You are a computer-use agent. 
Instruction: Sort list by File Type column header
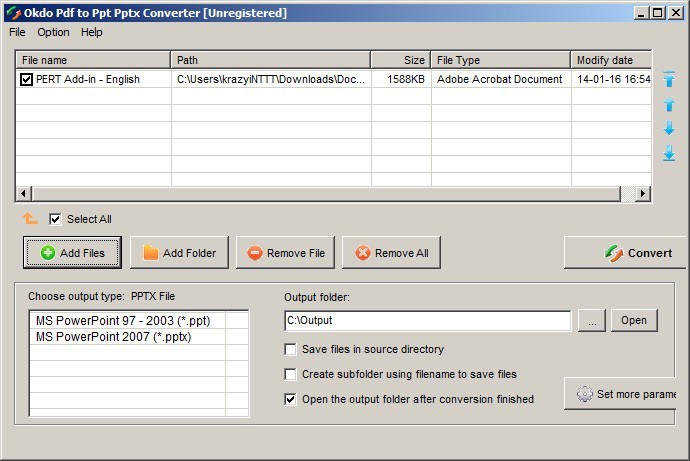(501, 60)
